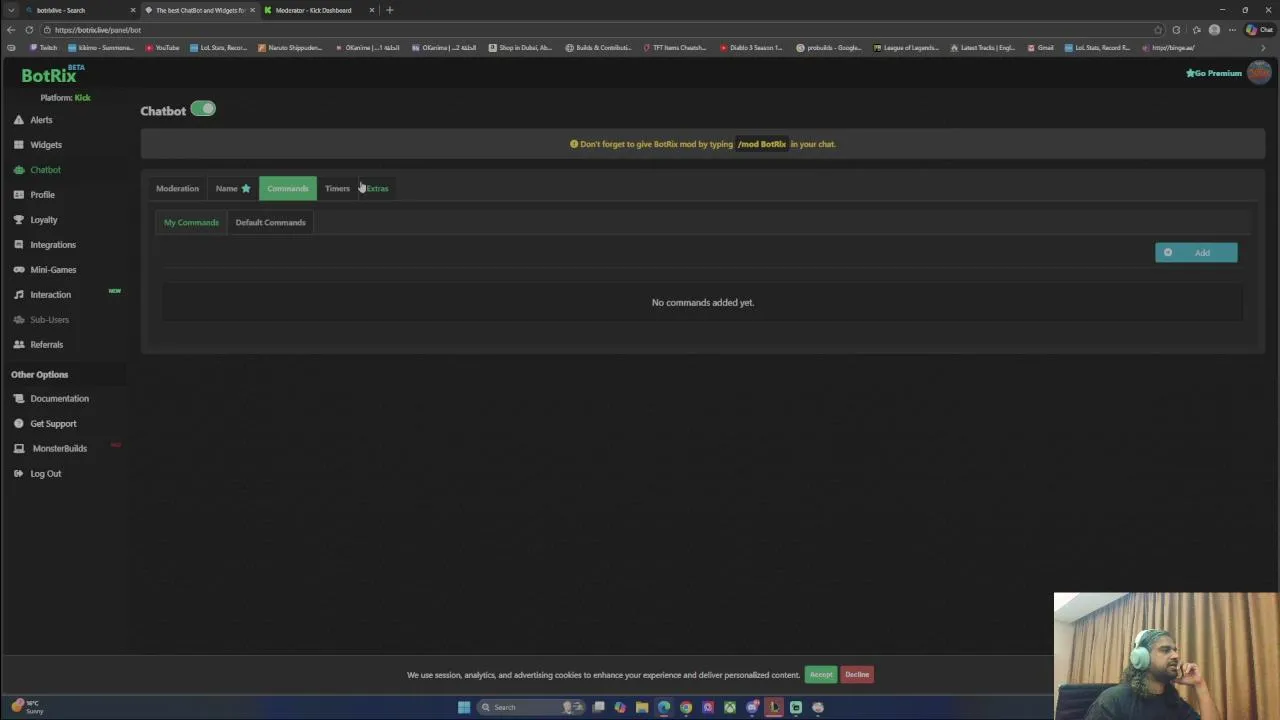Click the 'Other Options' heading

(x=40, y=375)
